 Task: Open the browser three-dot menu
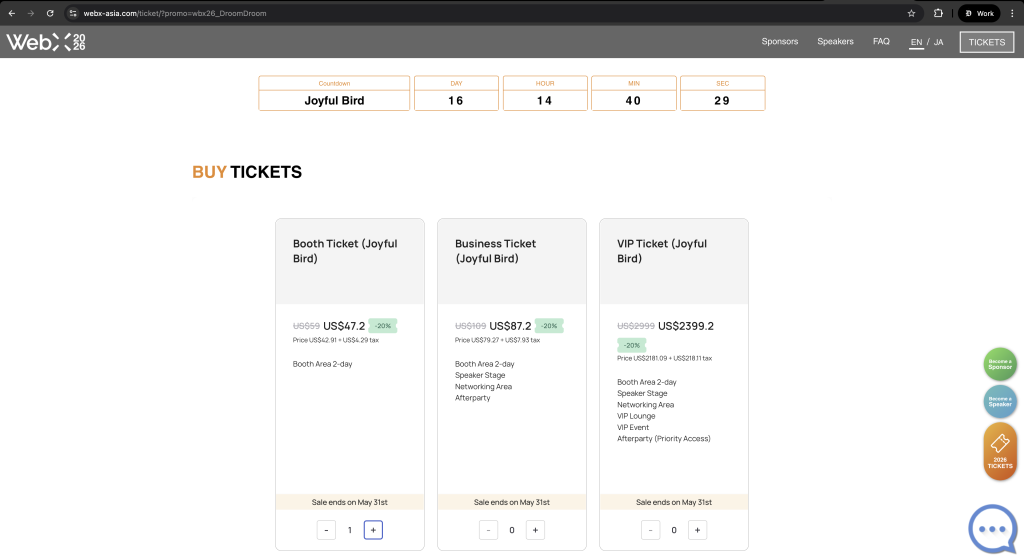1012,13
